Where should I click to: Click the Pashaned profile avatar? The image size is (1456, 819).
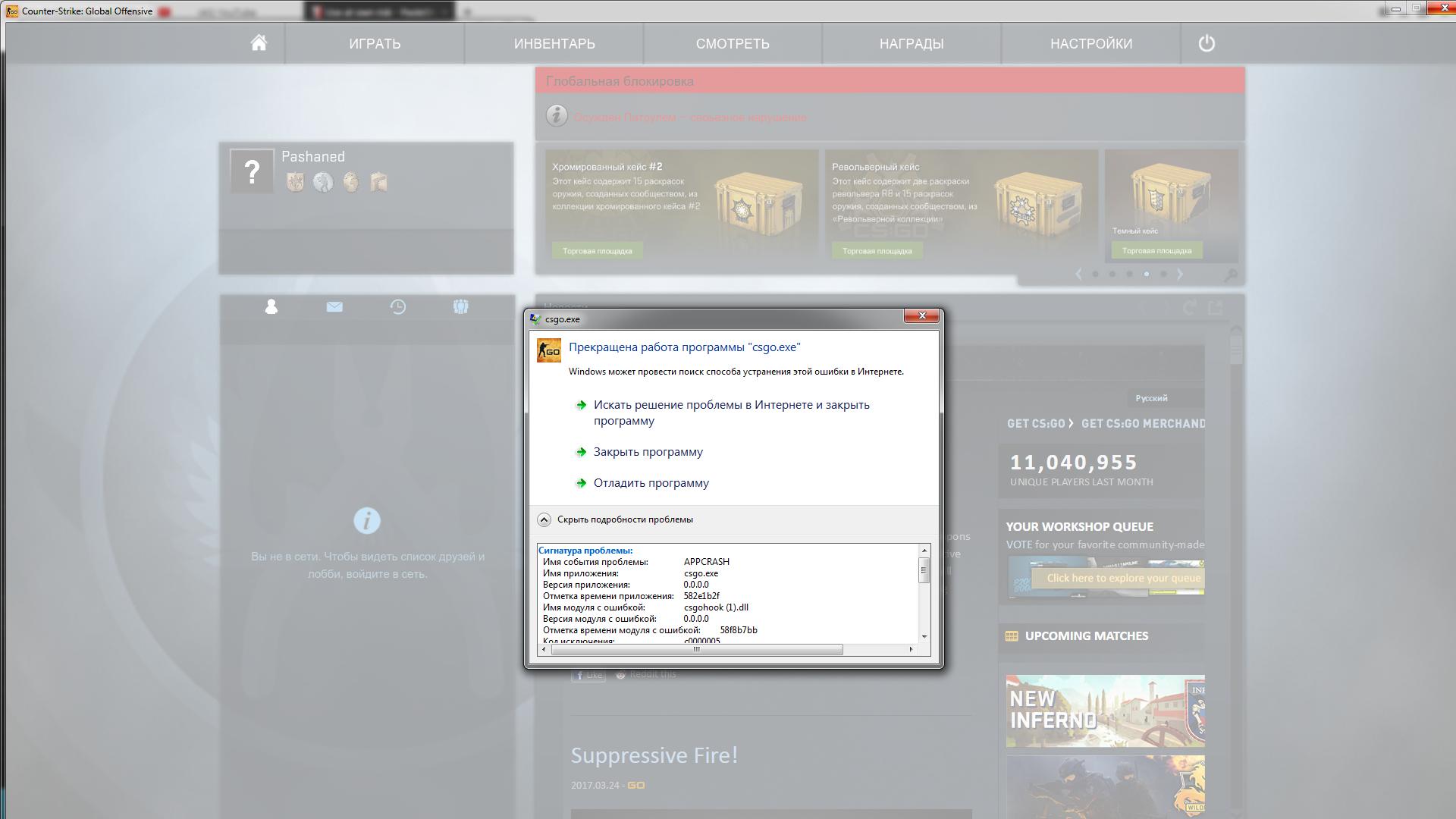point(252,171)
